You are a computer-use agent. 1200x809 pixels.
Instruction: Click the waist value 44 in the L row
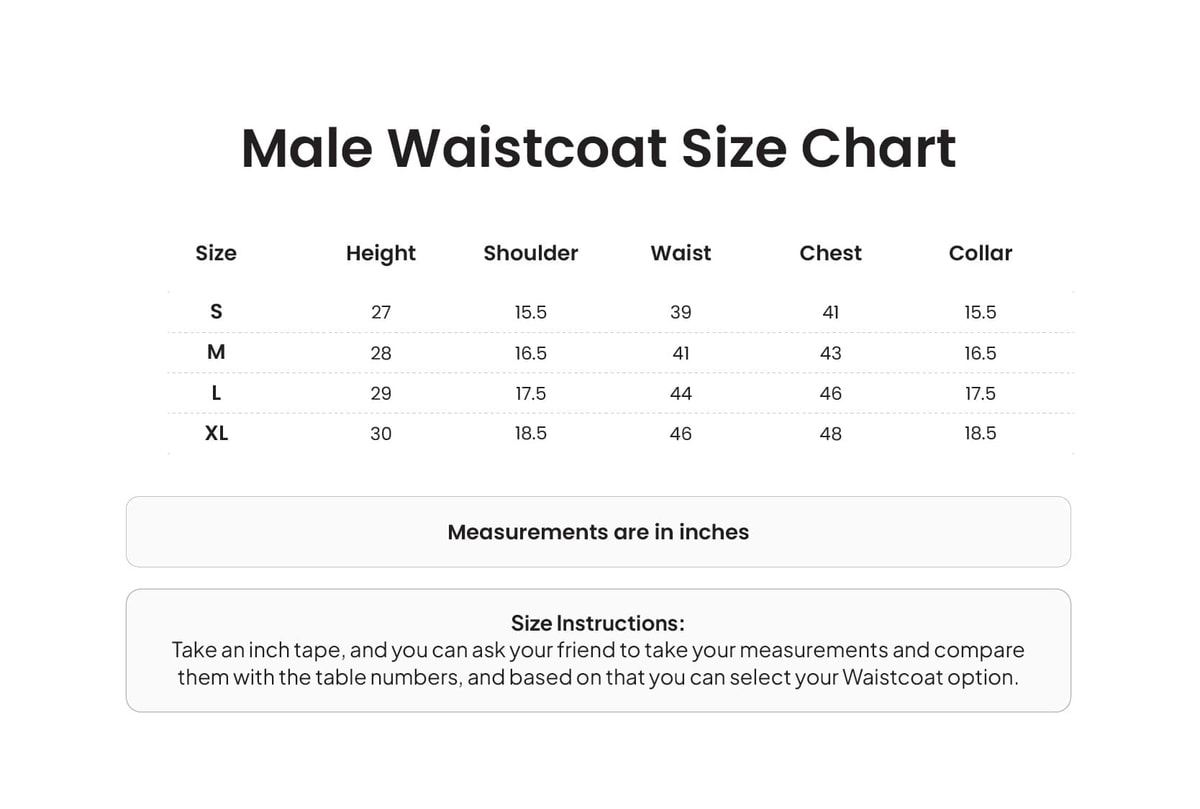681,394
